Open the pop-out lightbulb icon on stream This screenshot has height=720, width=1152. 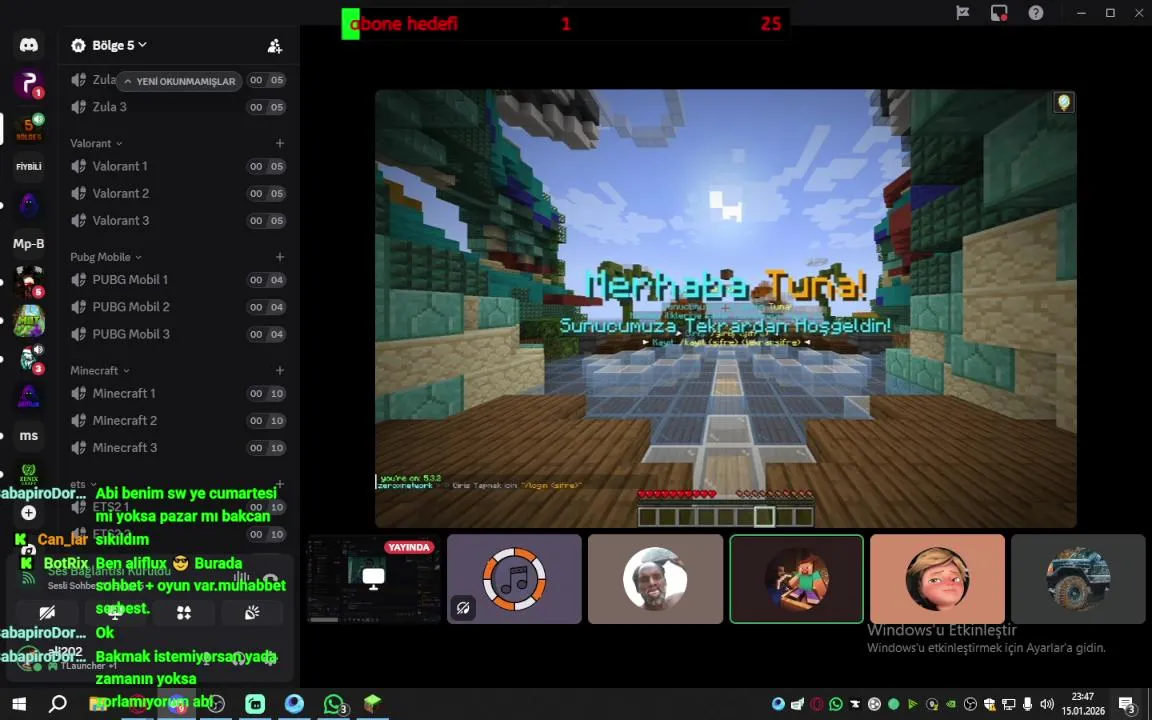pyautogui.click(x=1063, y=103)
